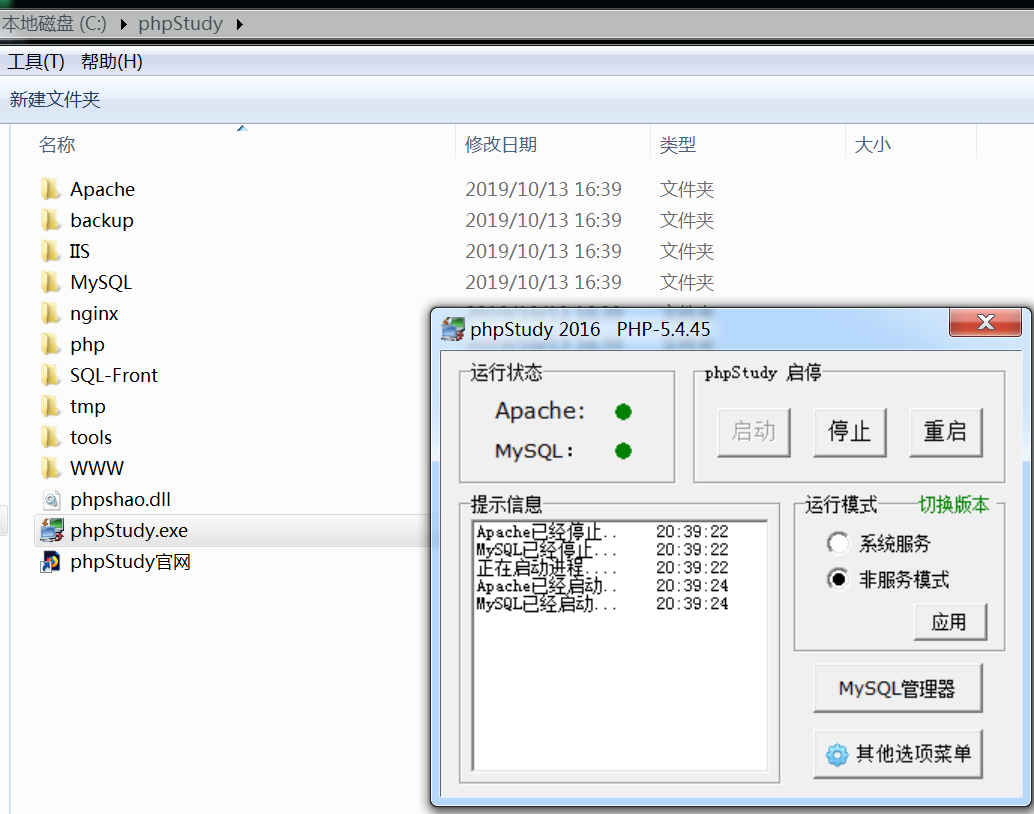
Task: Select the WWW folder icon
Action: (50, 468)
